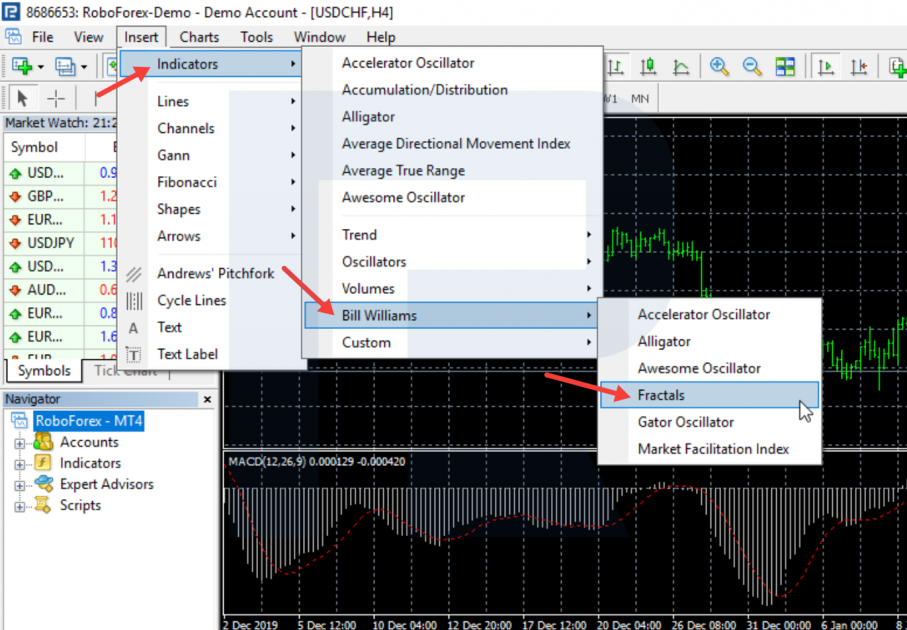Switch chart to Bar Chart type

[617, 67]
